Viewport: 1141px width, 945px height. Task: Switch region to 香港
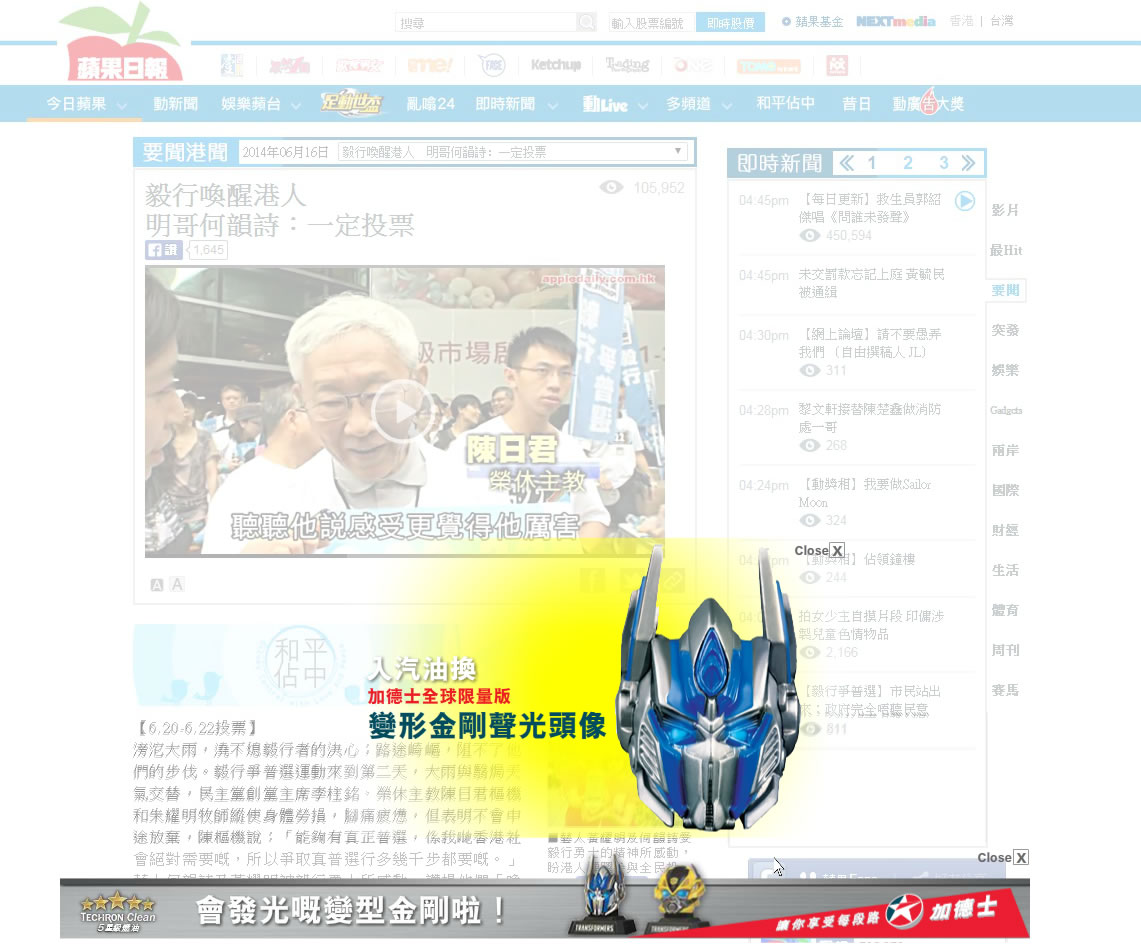click(961, 21)
